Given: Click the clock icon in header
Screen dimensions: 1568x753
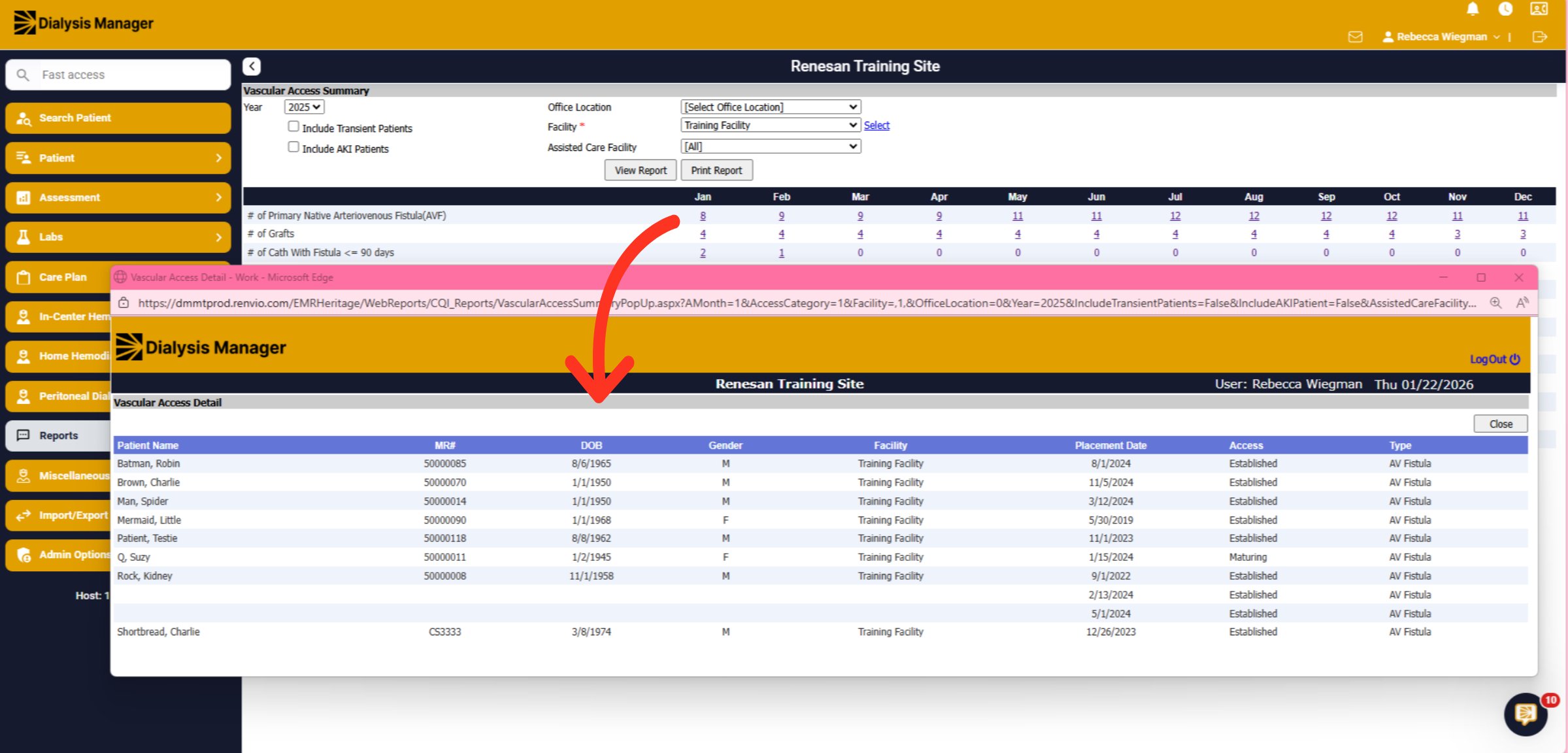Looking at the screenshot, I should pos(1505,9).
